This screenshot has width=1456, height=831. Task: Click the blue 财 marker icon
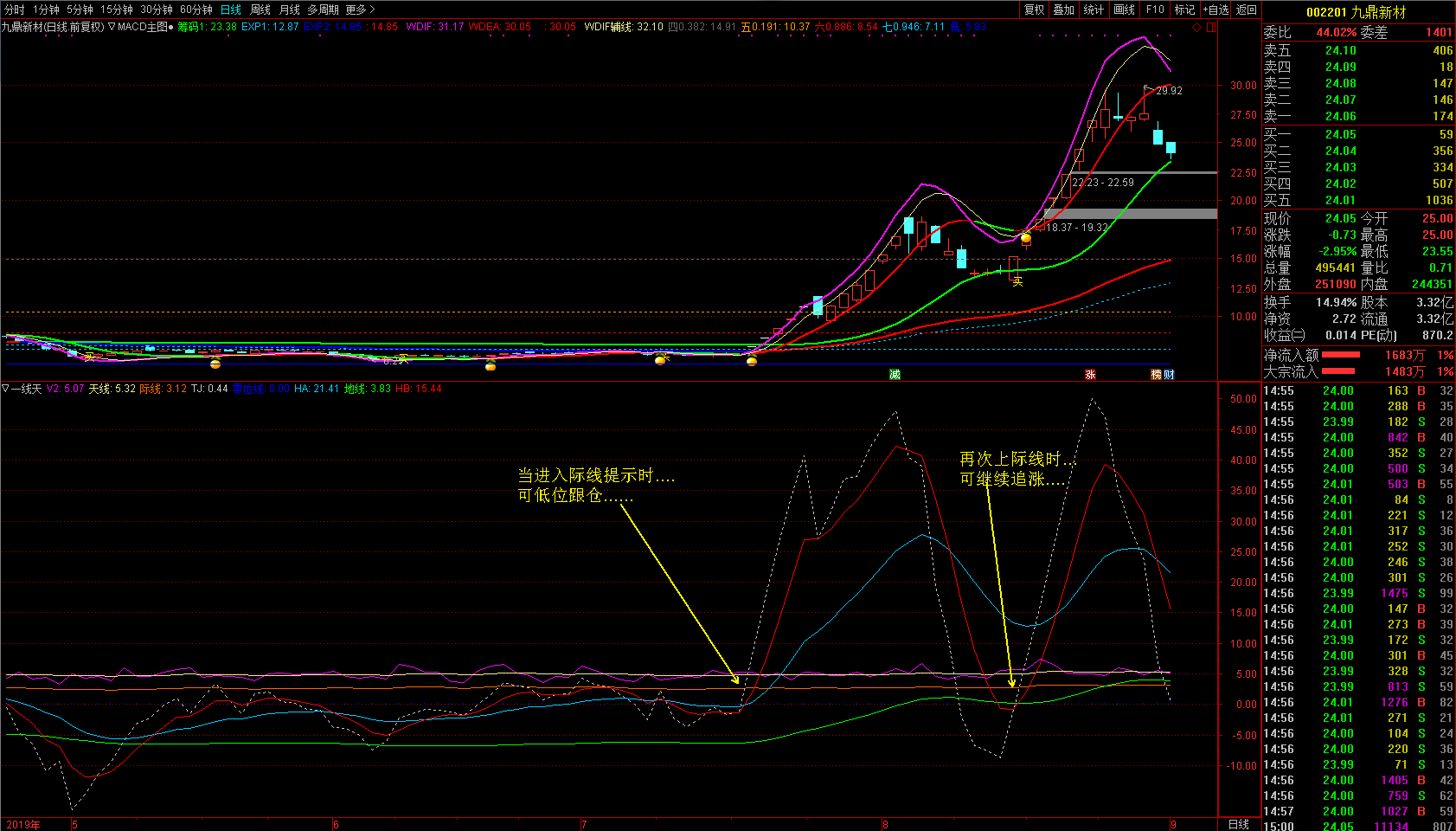pyautogui.click(x=1169, y=374)
